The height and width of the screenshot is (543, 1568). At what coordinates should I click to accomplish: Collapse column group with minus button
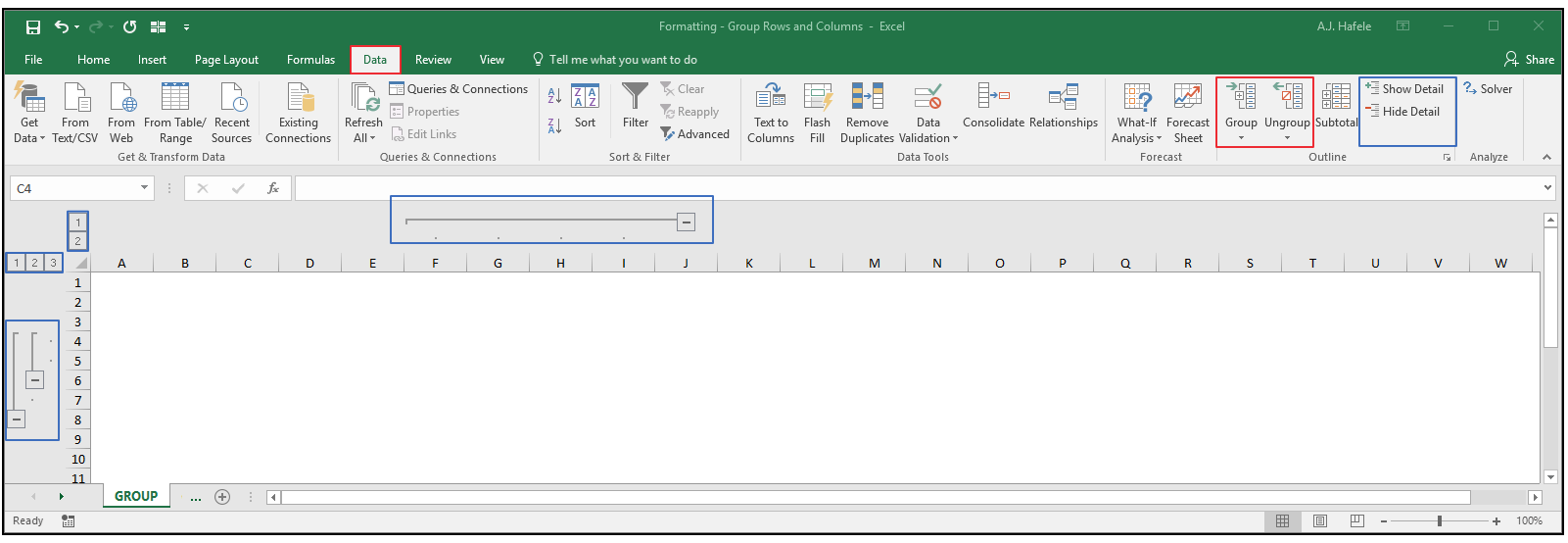click(687, 222)
